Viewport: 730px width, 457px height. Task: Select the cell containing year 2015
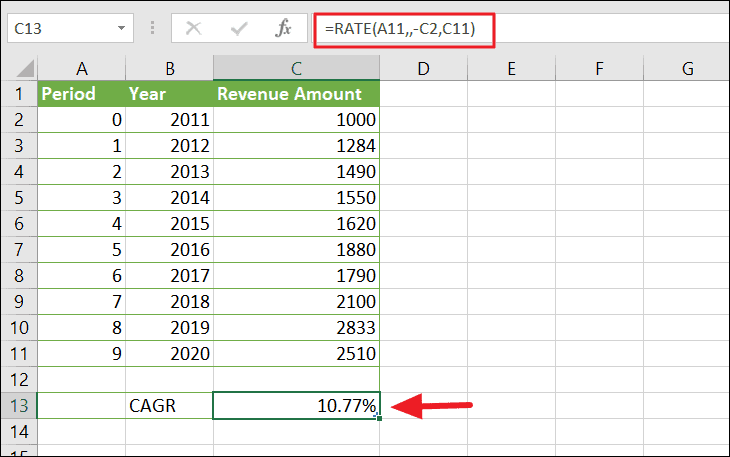[x=169, y=224]
